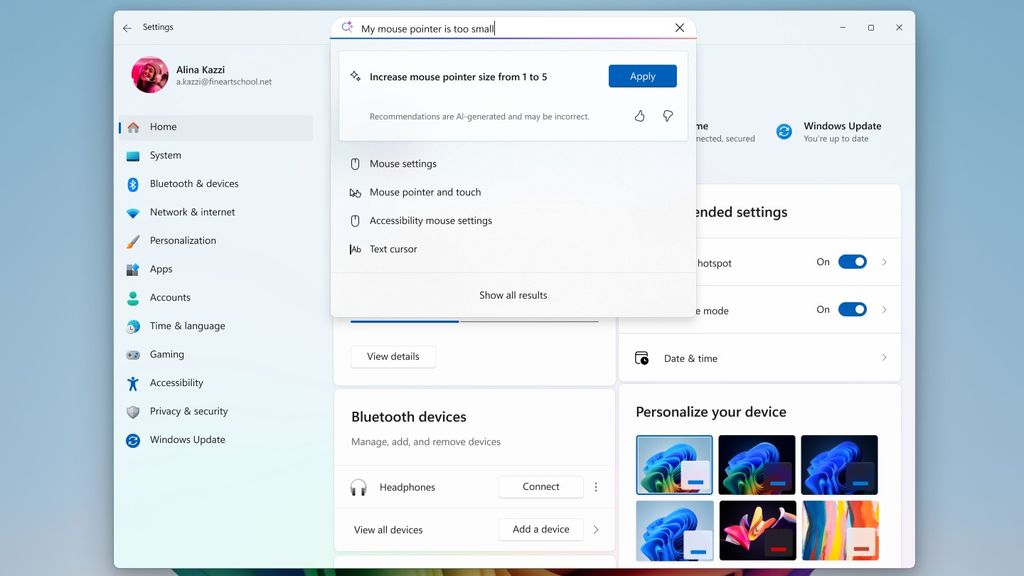Give thumbs down on the AI recommendation
Image resolution: width=1024 pixels, height=576 pixels.
point(668,116)
